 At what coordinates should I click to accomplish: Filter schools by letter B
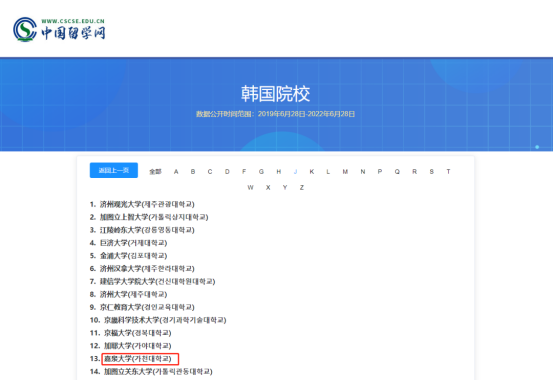point(193,172)
